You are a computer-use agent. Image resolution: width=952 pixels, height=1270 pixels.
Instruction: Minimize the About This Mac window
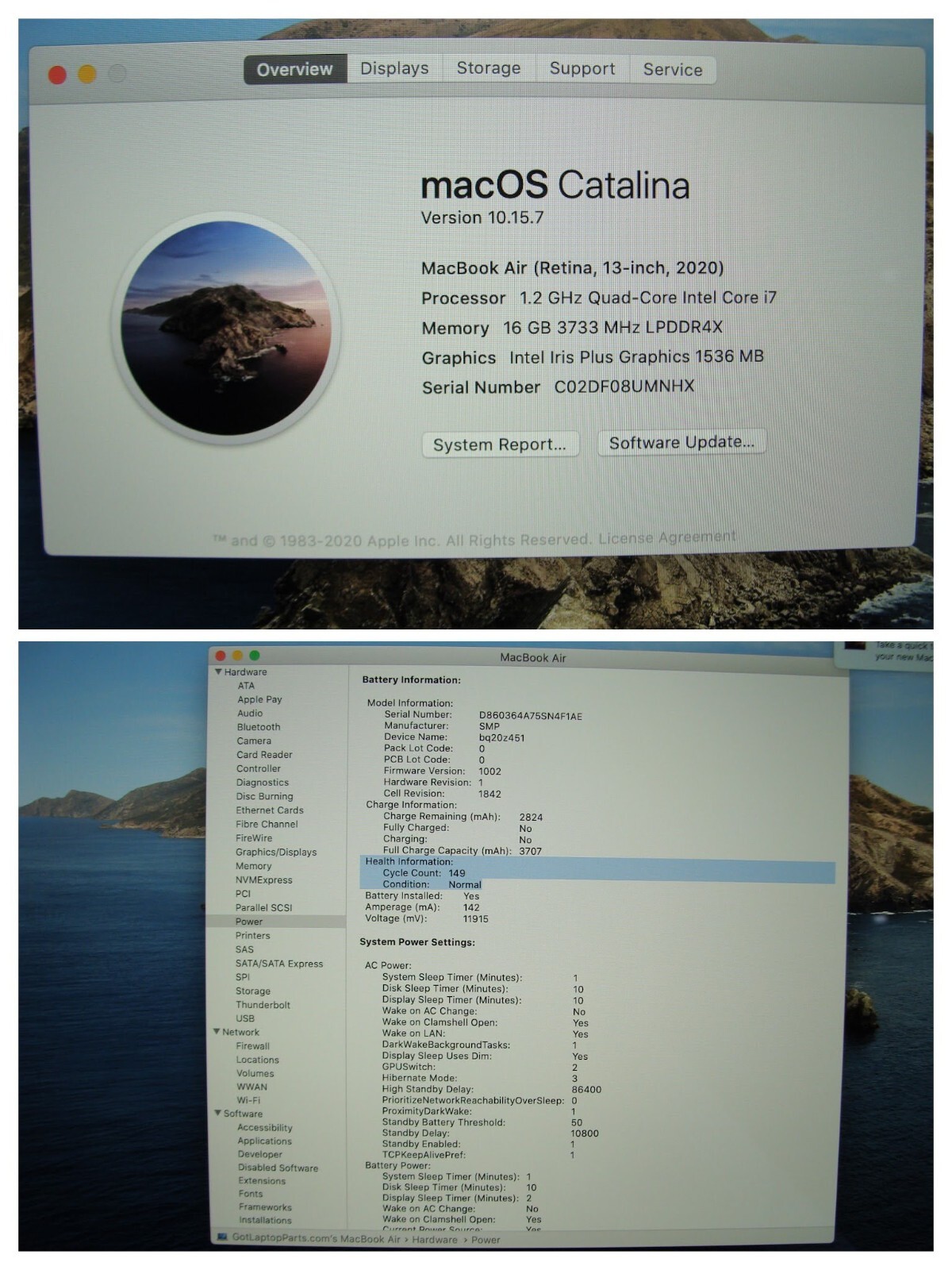click(x=87, y=75)
